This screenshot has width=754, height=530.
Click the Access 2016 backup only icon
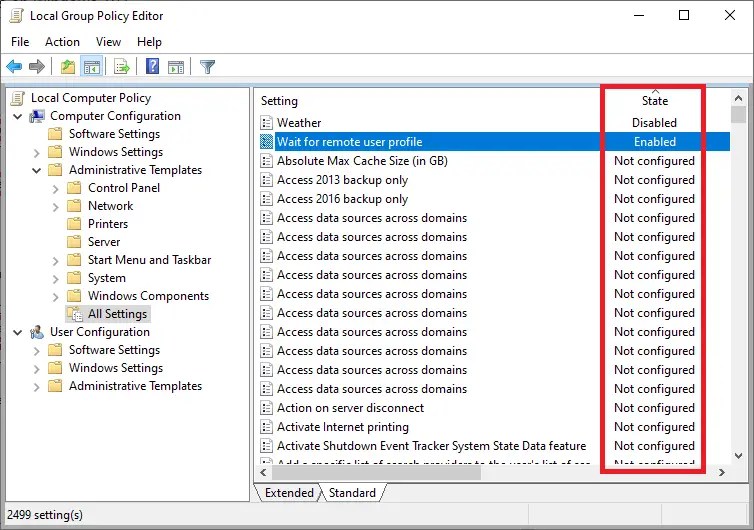(x=266, y=199)
